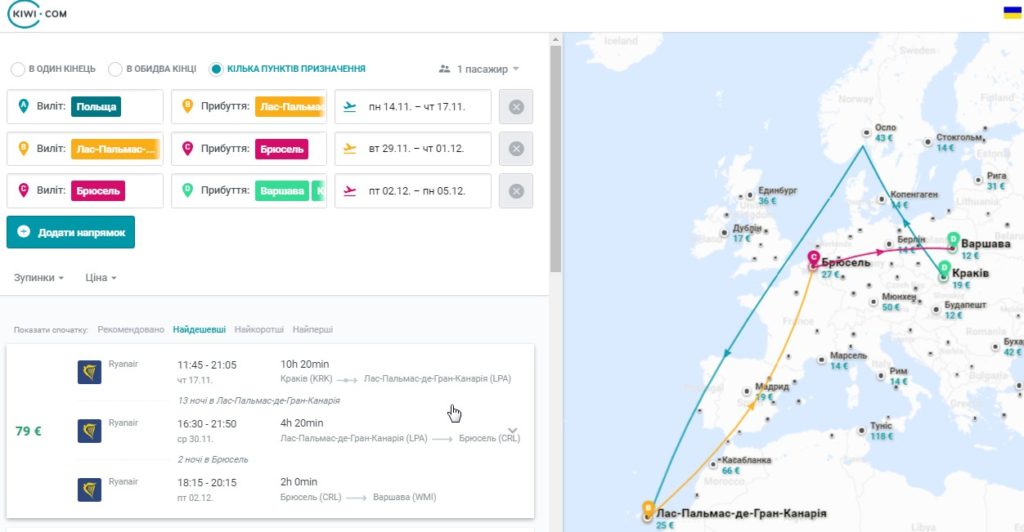Click the Лас-Пальмас-де-Гран-Канарія map marker
This screenshot has width=1024, height=532.
point(648,510)
